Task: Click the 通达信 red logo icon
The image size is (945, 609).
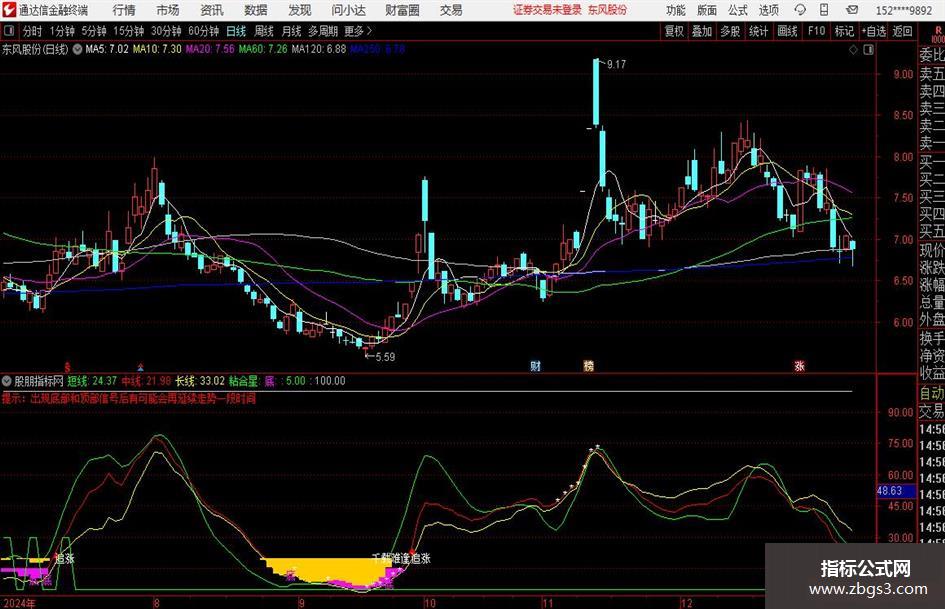Action: [x=9, y=10]
